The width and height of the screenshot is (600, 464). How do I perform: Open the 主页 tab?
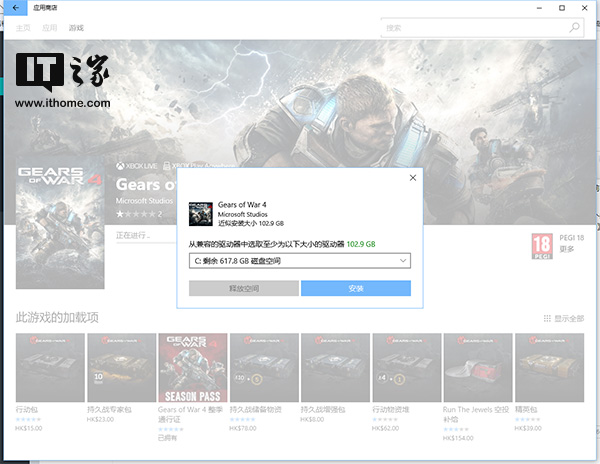pyautogui.click(x=23, y=28)
